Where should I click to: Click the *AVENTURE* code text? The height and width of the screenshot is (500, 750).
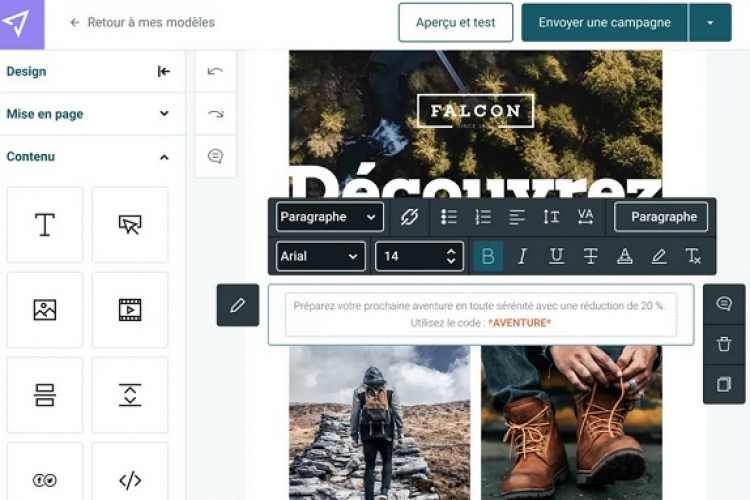[519, 323]
